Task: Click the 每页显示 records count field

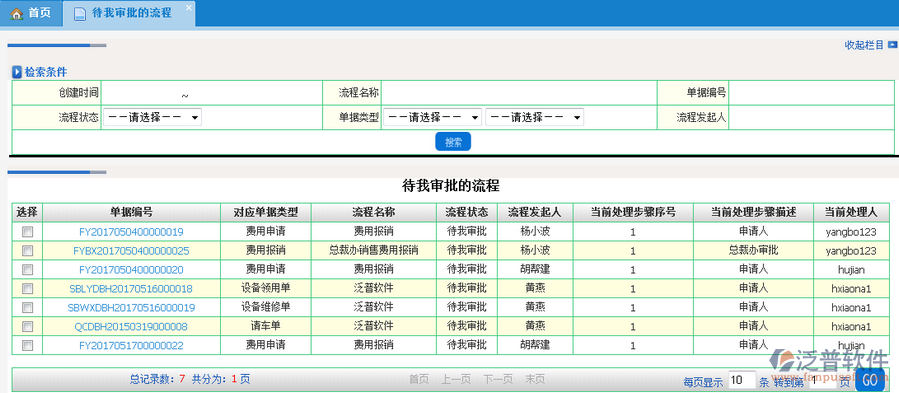Action: pyautogui.click(x=742, y=380)
